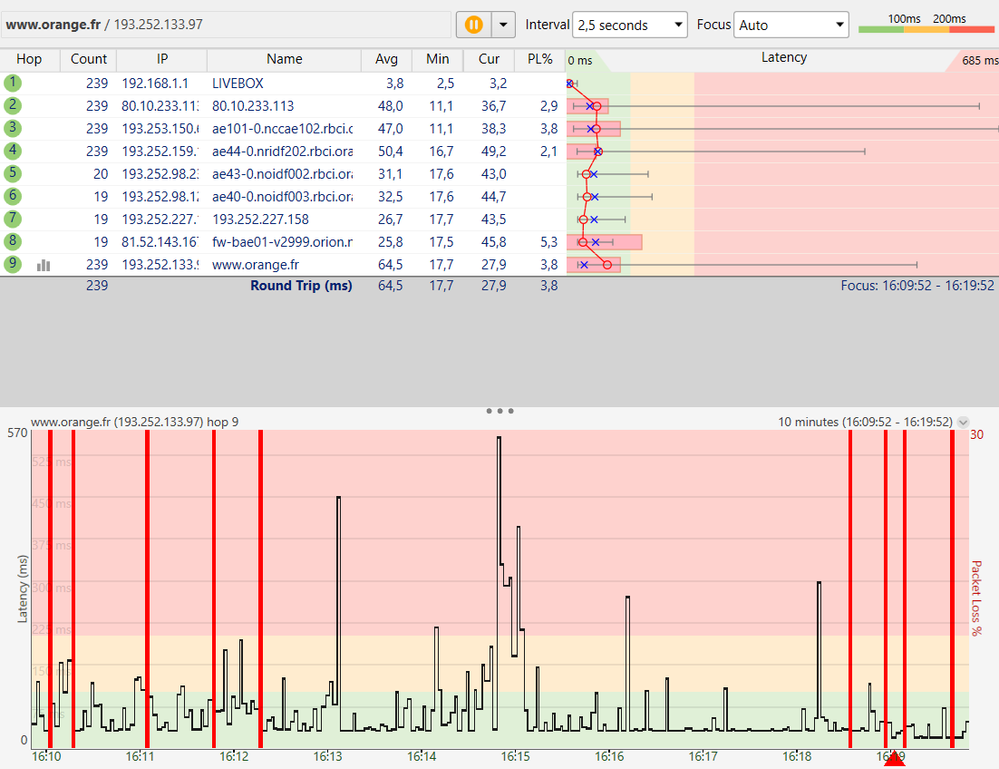Select the hop 4 green number icon

point(12,151)
